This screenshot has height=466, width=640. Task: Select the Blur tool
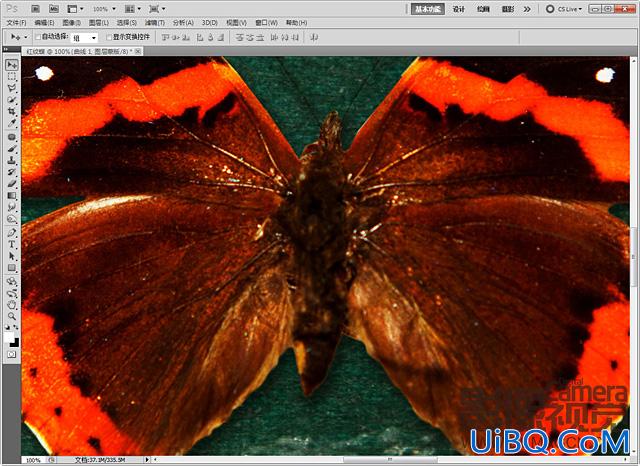click(x=12, y=208)
